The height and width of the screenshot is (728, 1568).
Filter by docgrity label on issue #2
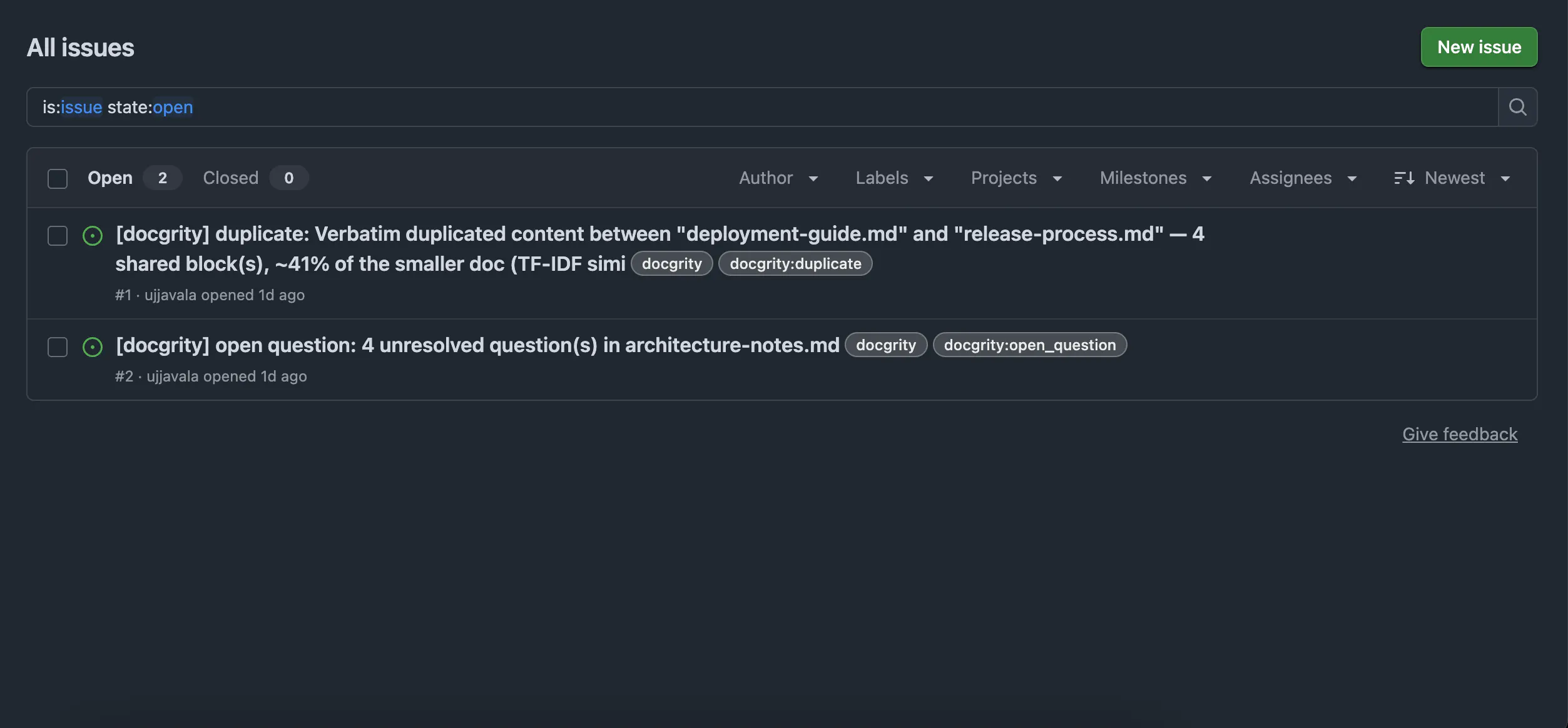pyautogui.click(x=886, y=345)
